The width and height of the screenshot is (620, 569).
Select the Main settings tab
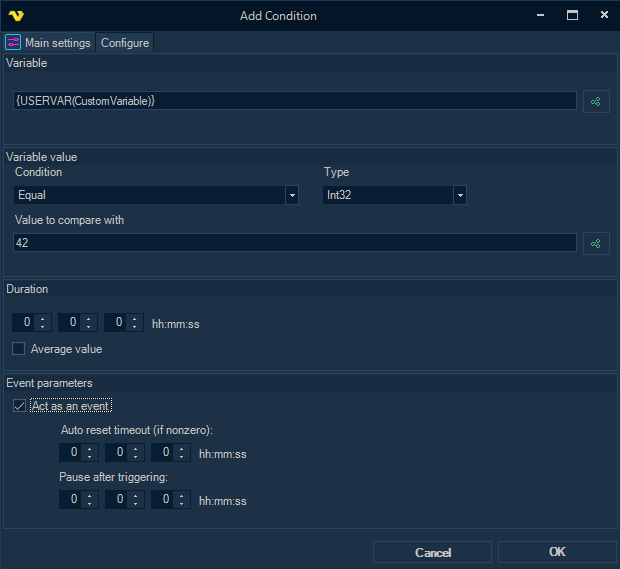point(49,43)
